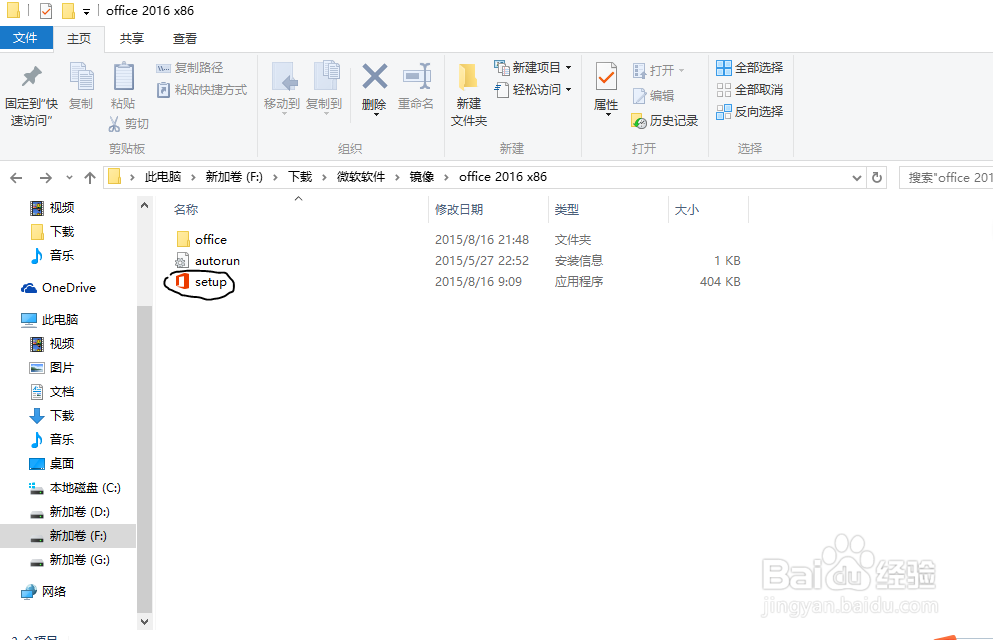Switch to the Share (共享) tab

pyautogui.click(x=132, y=39)
